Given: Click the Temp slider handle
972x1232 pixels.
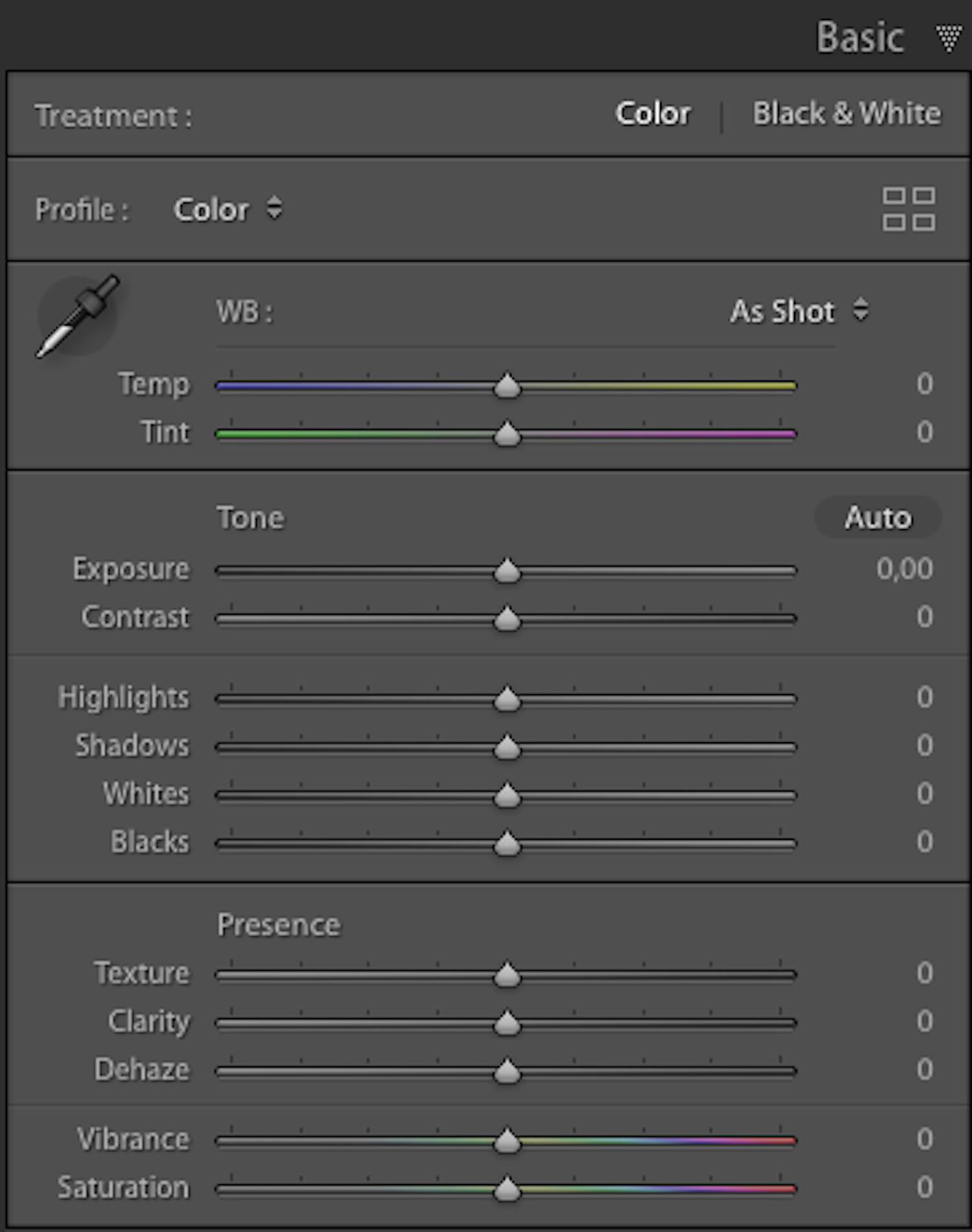Looking at the screenshot, I should [x=507, y=385].
